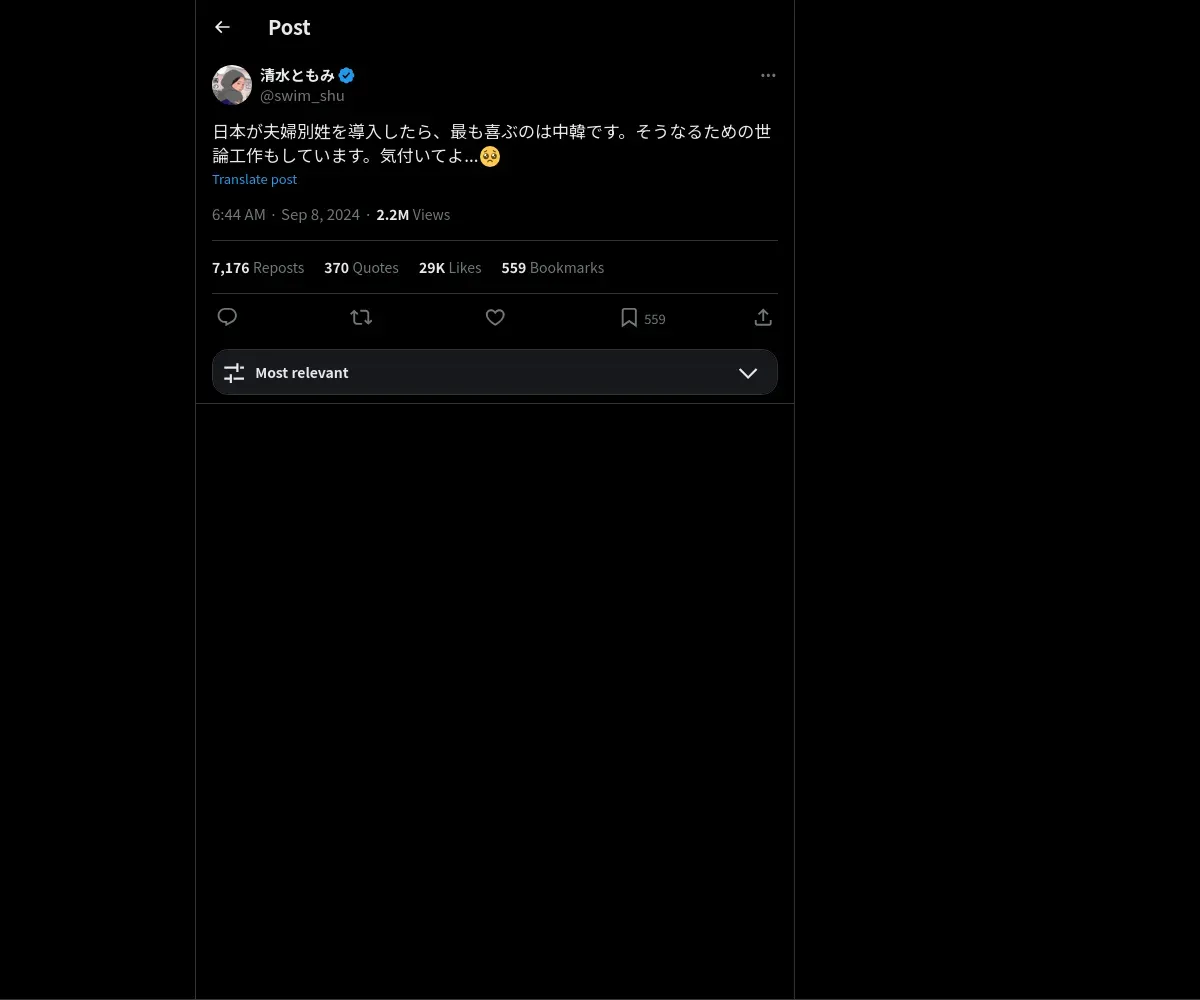The width and height of the screenshot is (1200, 1000).
Task: Open the 559 Bookmarks count
Action: (553, 268)
